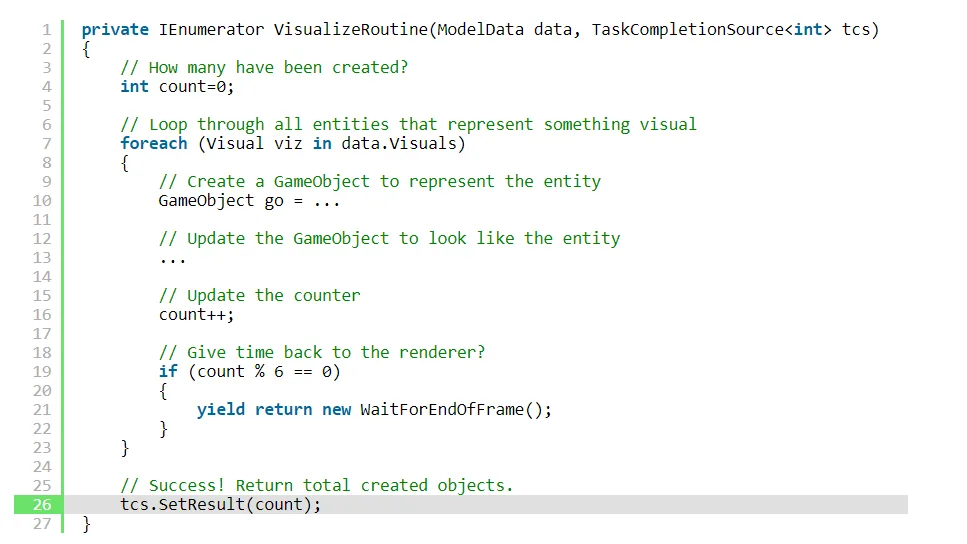Screen dimensions: 967x544
Task: Click the private keyword on line 1
Action: (x=115, y=30)
